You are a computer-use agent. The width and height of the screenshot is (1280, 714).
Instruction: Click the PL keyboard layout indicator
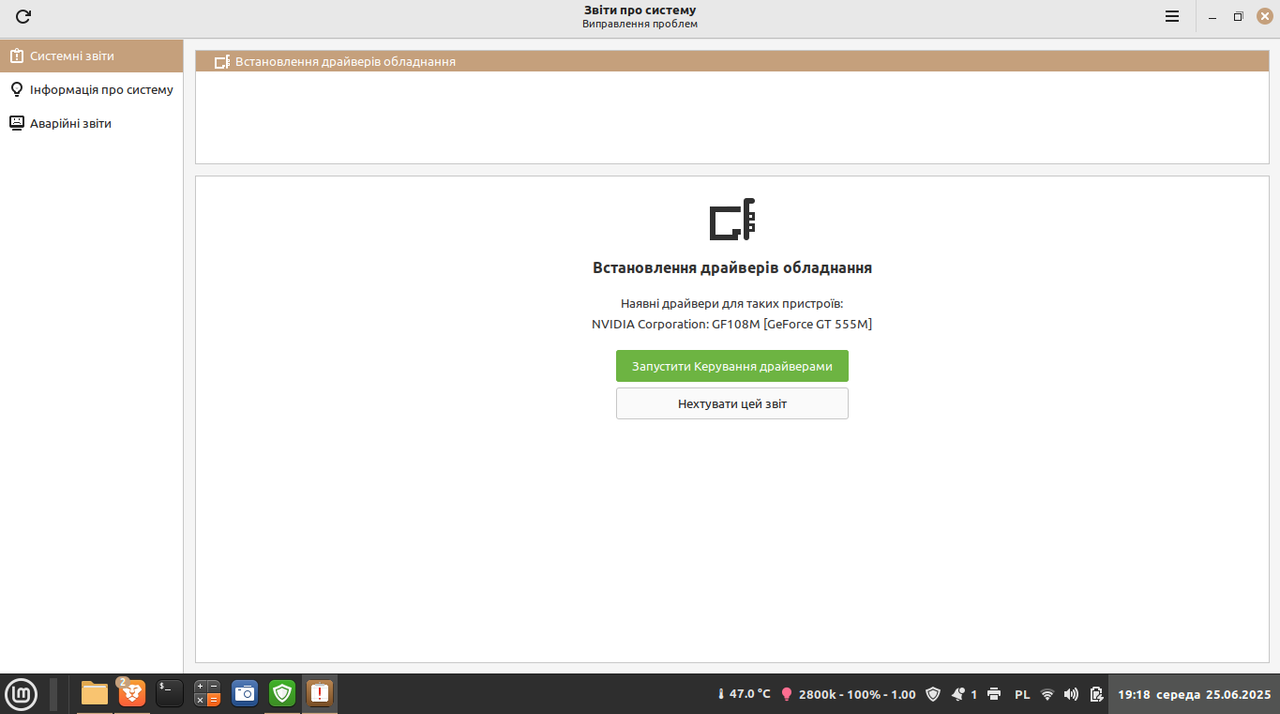[1022, 693]
